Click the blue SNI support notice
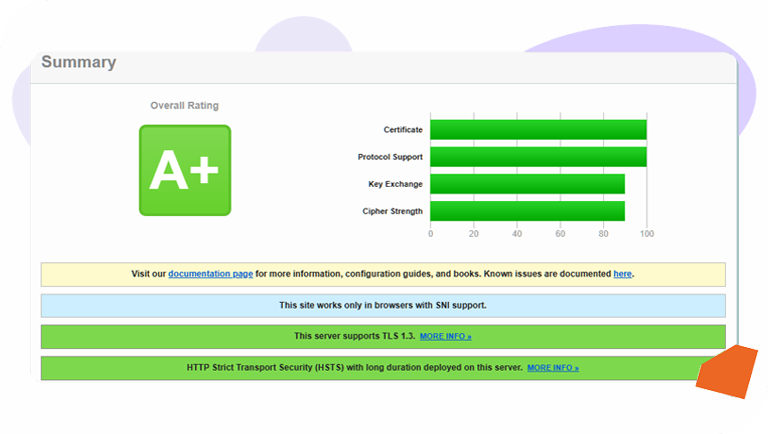 (383, 305)
